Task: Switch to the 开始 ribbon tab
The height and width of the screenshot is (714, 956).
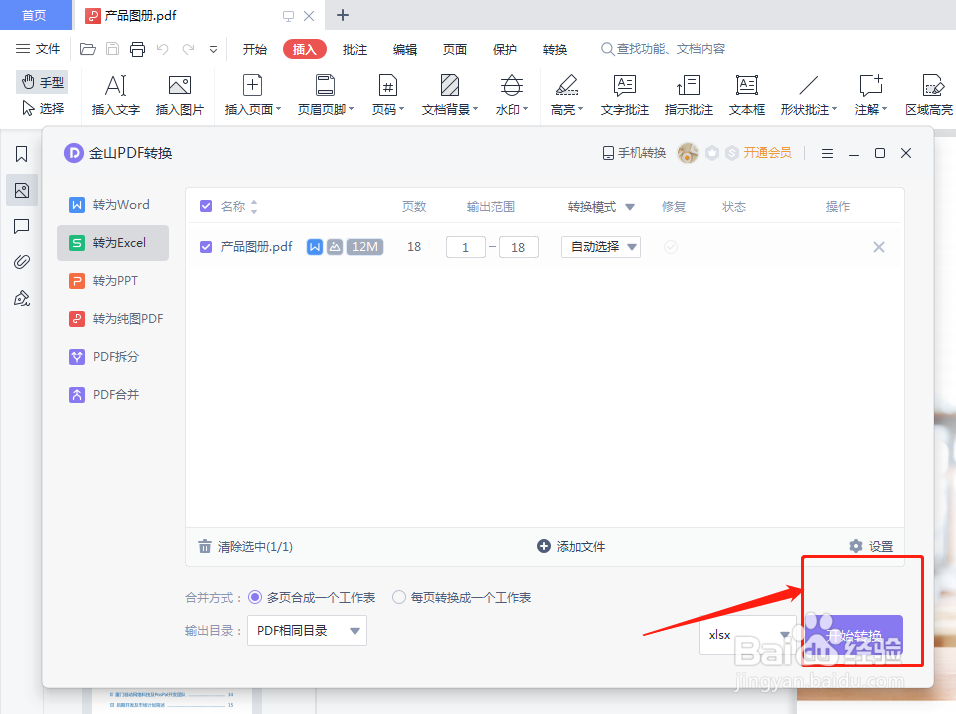Action: click(255, 49)
